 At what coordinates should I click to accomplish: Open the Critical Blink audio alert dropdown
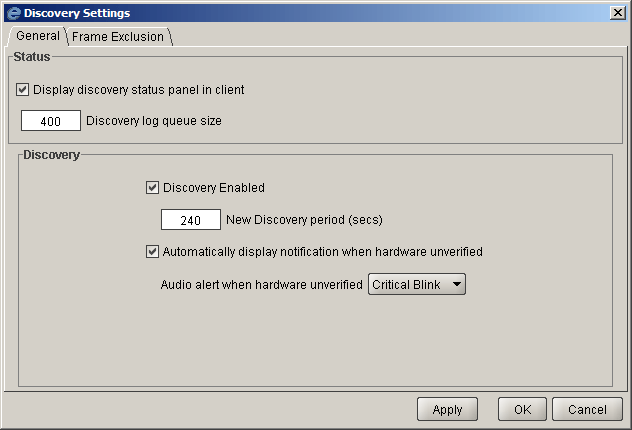pyautogui.click(x=417, y=285)
